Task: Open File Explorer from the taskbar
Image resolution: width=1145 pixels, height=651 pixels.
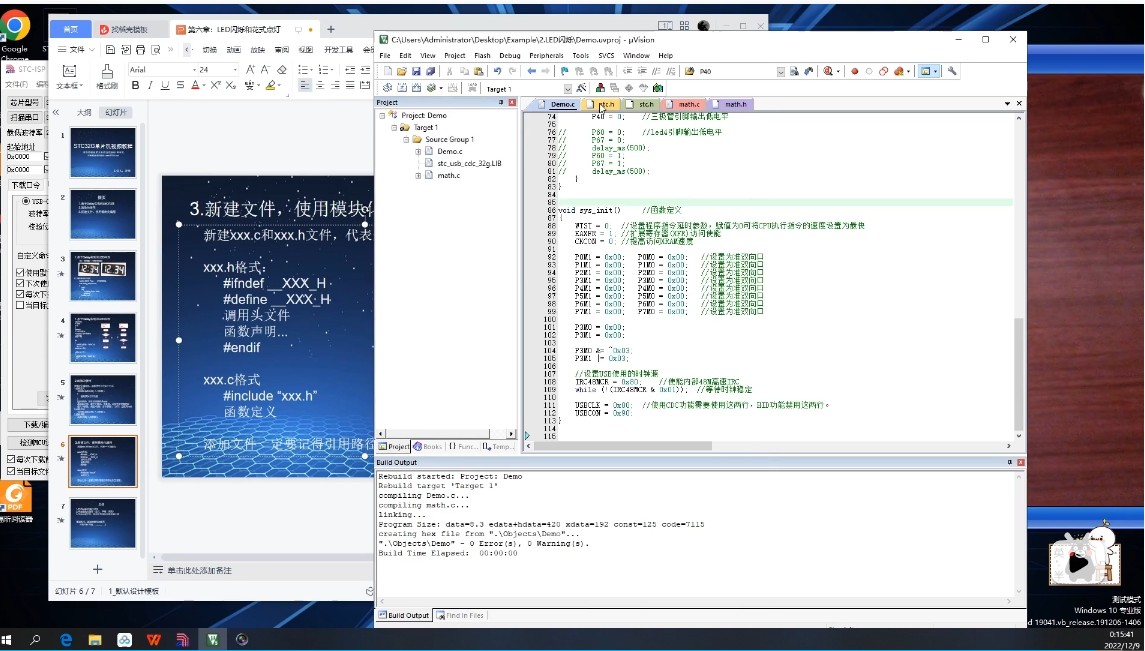Action: (x=95, y=640)
